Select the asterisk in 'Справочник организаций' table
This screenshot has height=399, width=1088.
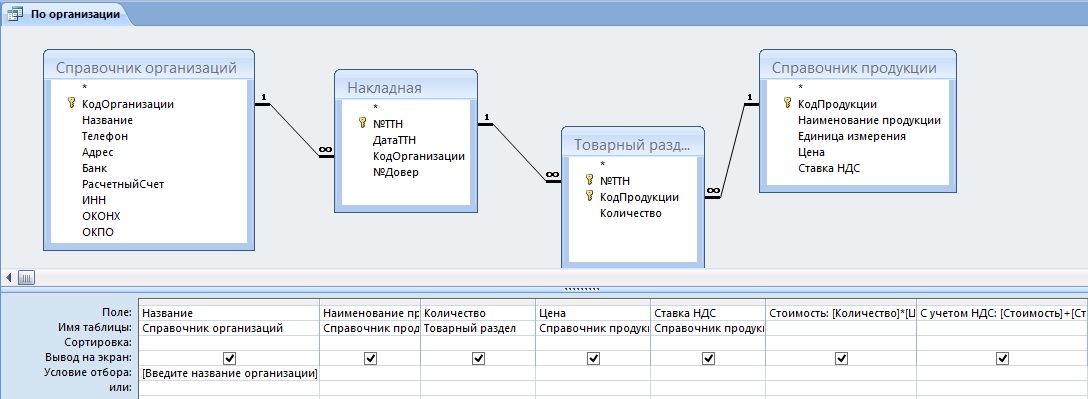click(84, 88)
